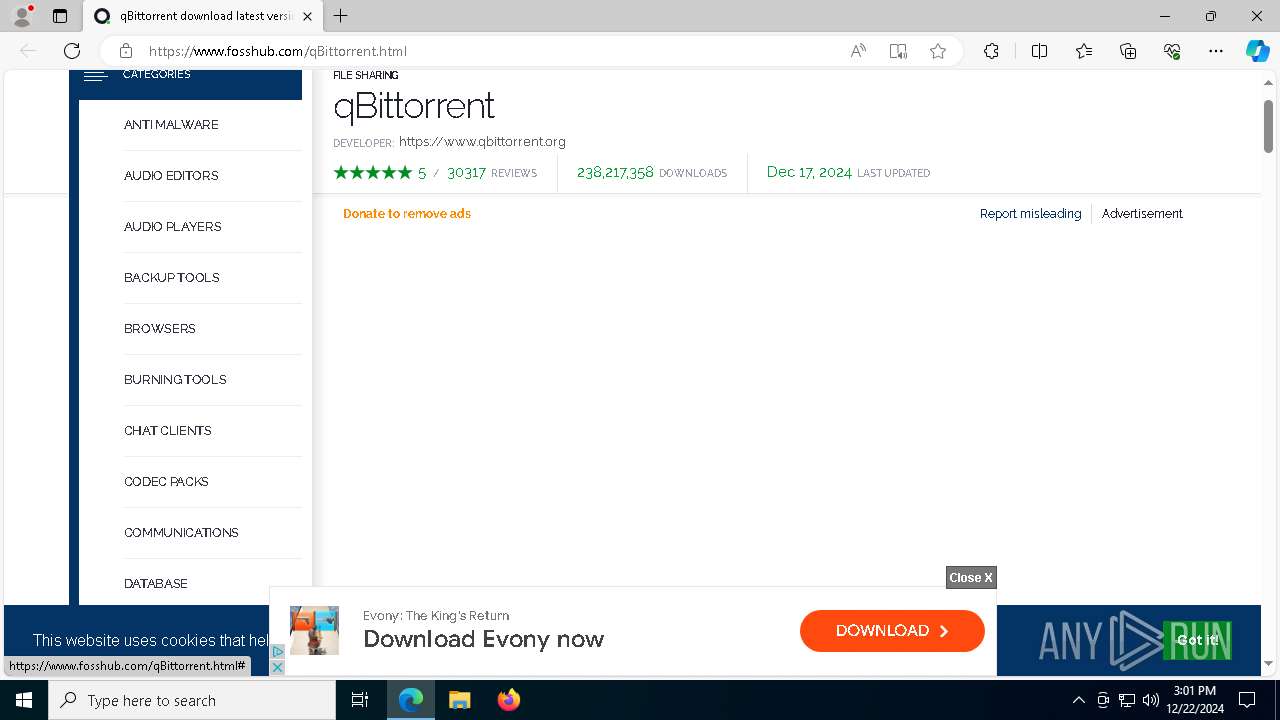Click Donate to remove ads
The width and height of the screenshot is (1280, 720).
tap(407, 214)
